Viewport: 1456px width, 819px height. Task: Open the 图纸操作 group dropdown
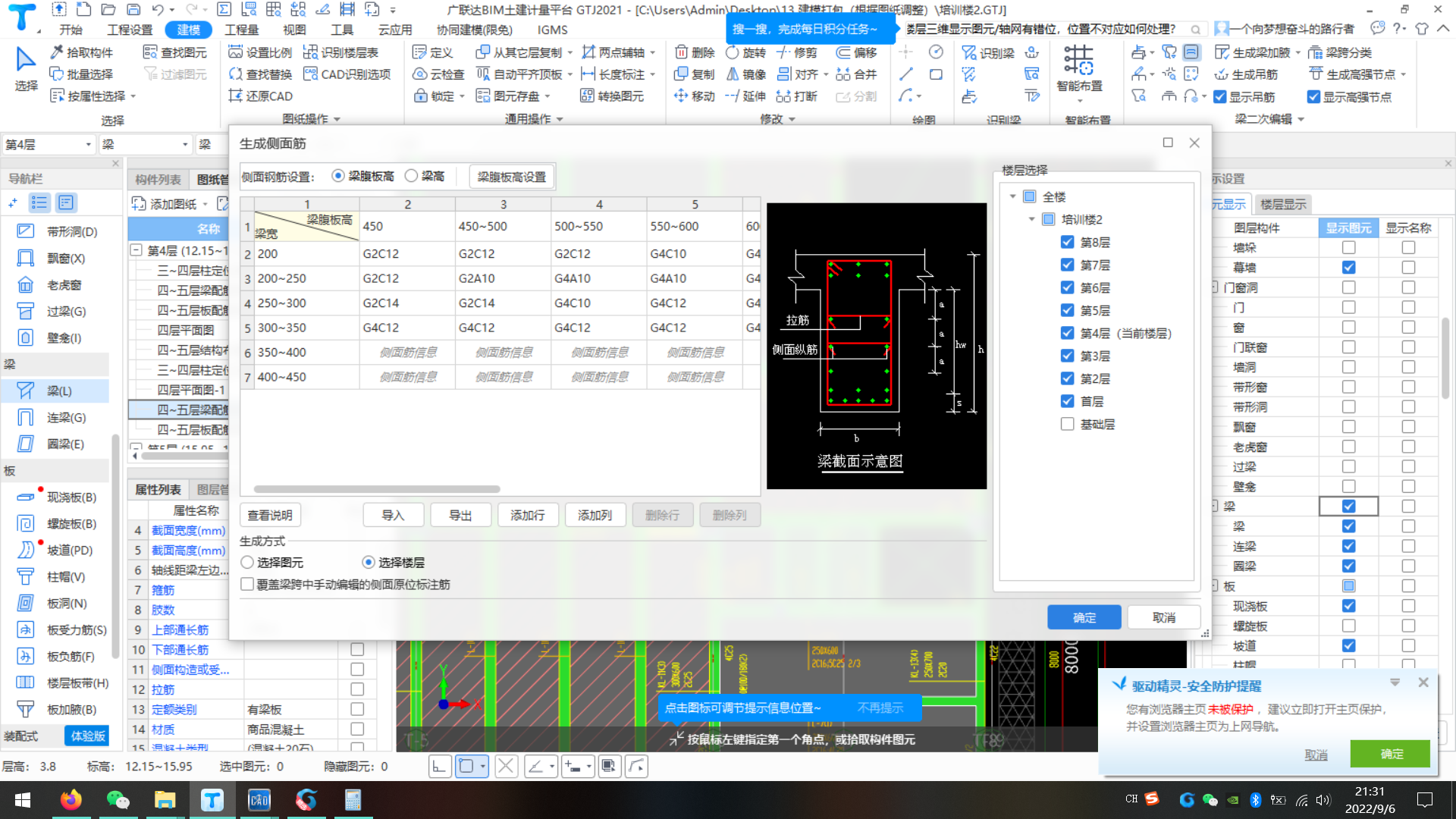tap(337, 120)
